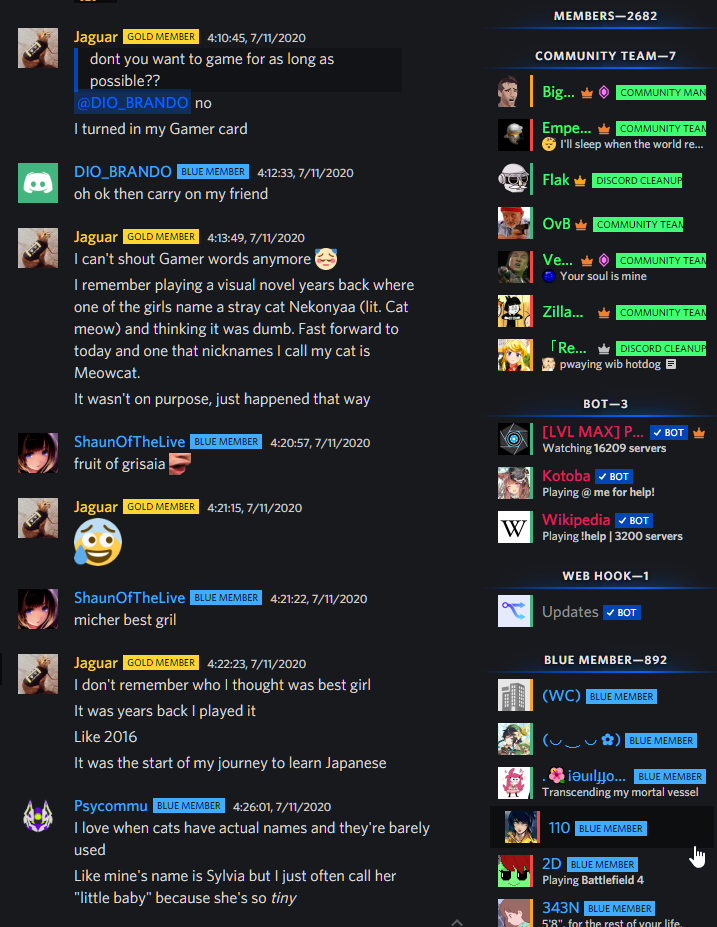Click the [LVL MAX] bot avatar
The image size is (717, 927).
[514, 439]
